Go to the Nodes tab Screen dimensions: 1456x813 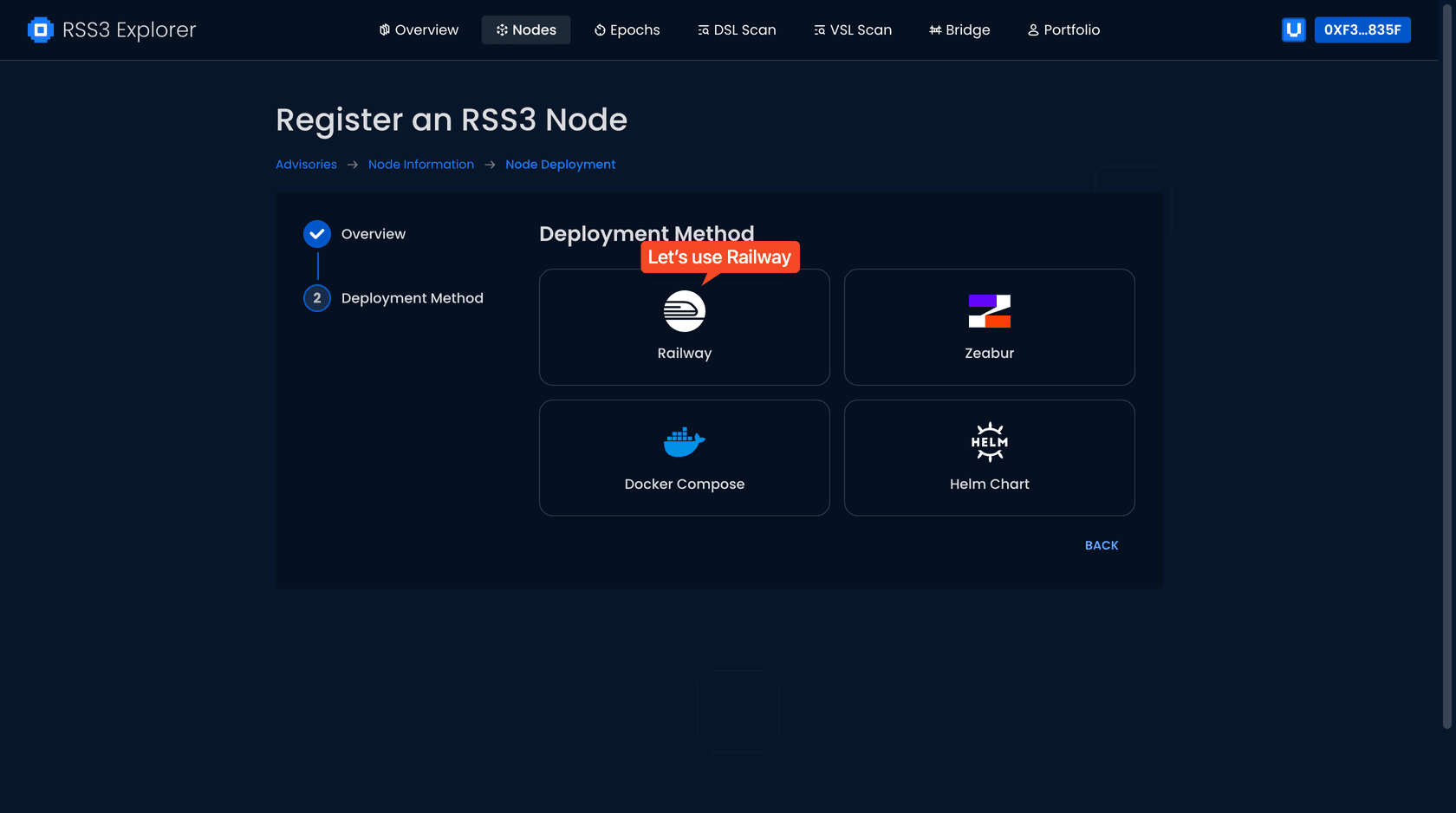526,29
